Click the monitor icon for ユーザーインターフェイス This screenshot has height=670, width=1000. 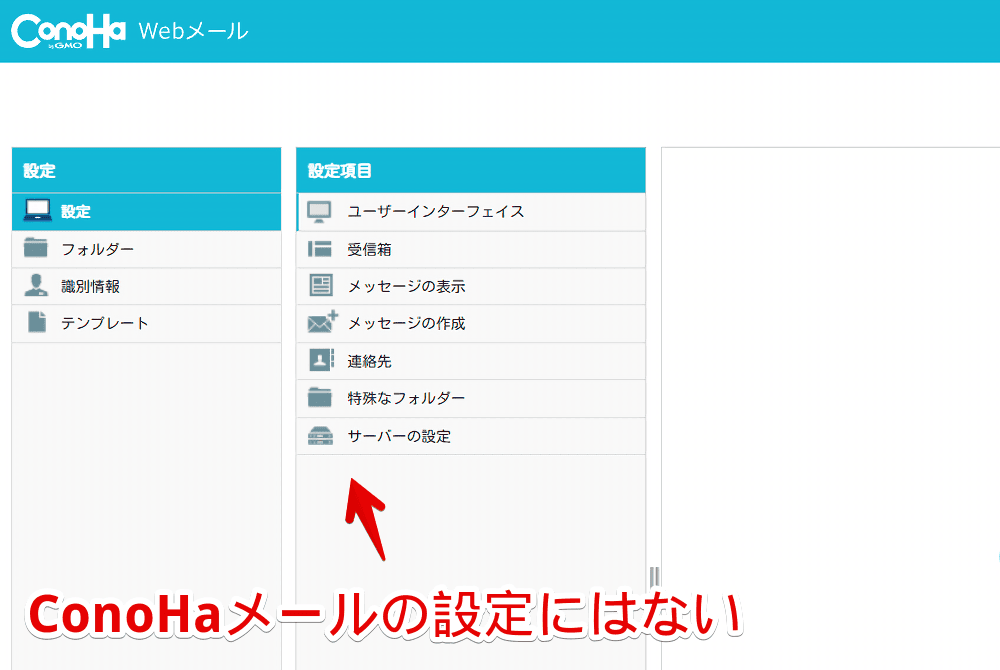320,212
